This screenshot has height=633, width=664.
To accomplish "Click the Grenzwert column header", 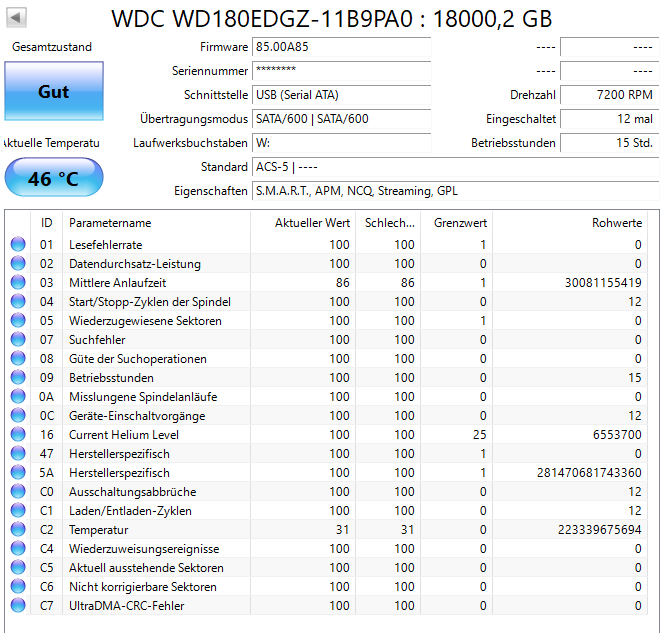I will point(456,223).
